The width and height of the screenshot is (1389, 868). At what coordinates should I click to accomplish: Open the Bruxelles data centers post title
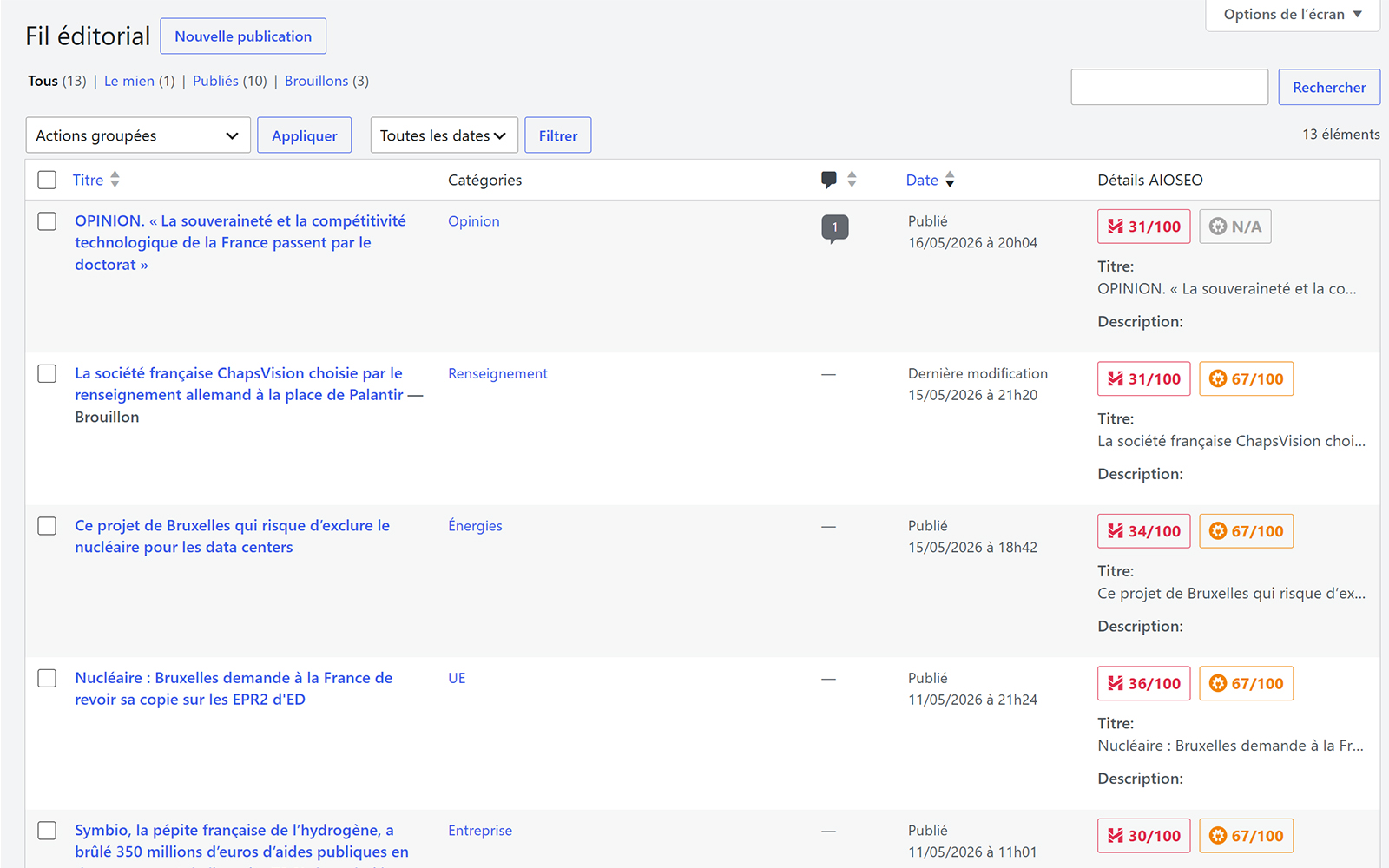(232, 536)
